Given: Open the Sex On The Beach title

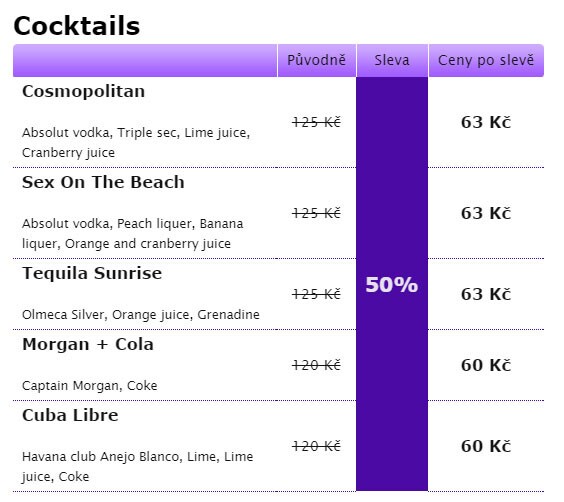Looking at the screenshot, I should 103,182.
